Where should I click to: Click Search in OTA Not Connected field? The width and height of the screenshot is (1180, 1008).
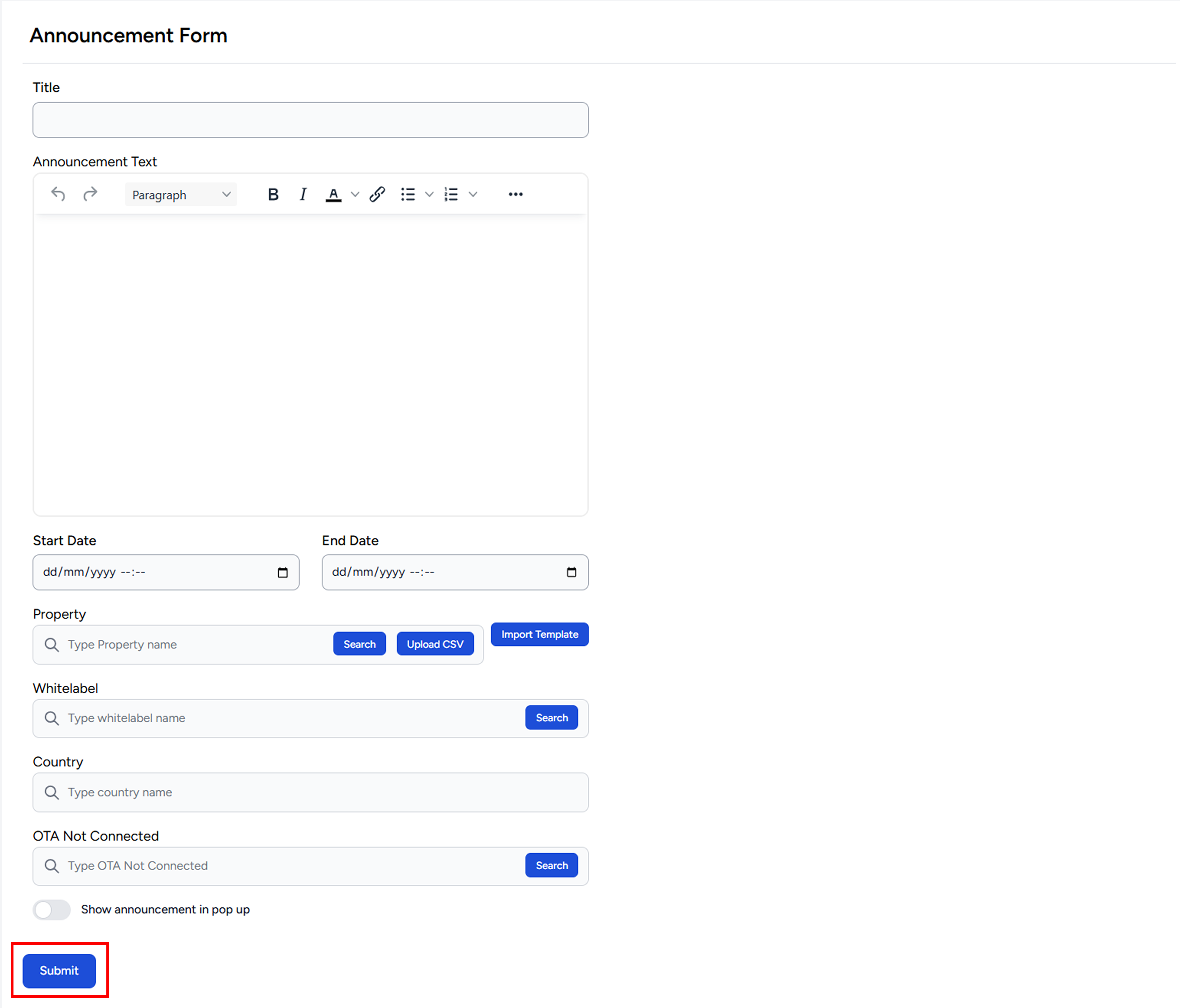click(x=551, y=865)
